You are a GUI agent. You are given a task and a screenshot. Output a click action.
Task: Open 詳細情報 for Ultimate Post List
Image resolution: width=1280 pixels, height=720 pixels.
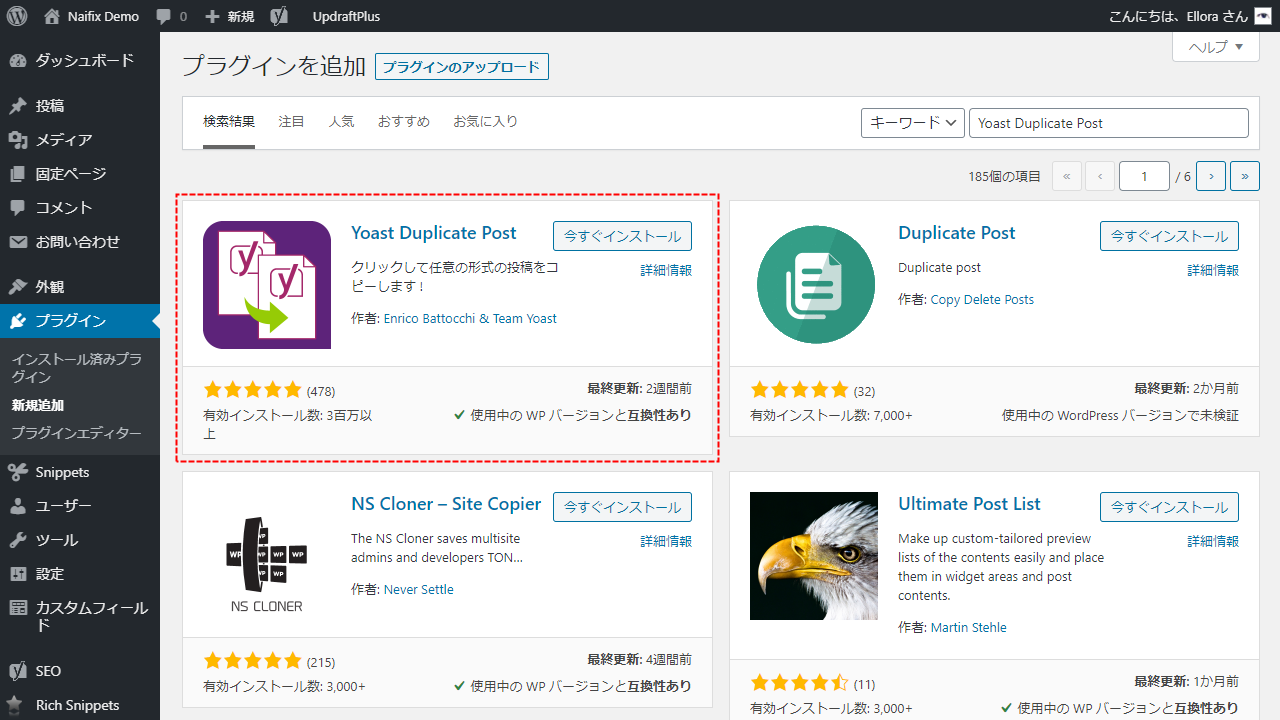click(1213, 541)
